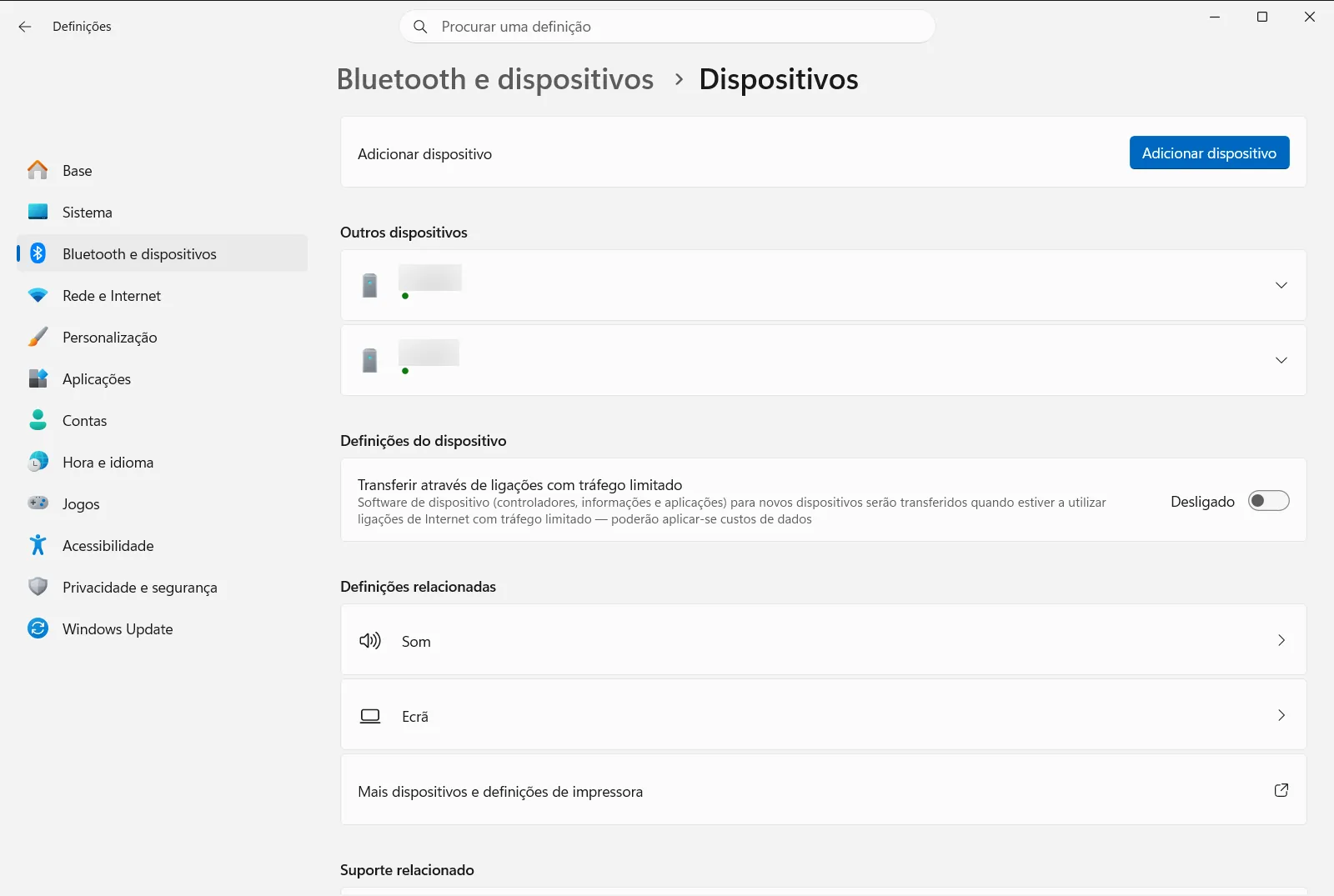Open Windows Update section
1334x896 pixels.
tap(162, 628)
